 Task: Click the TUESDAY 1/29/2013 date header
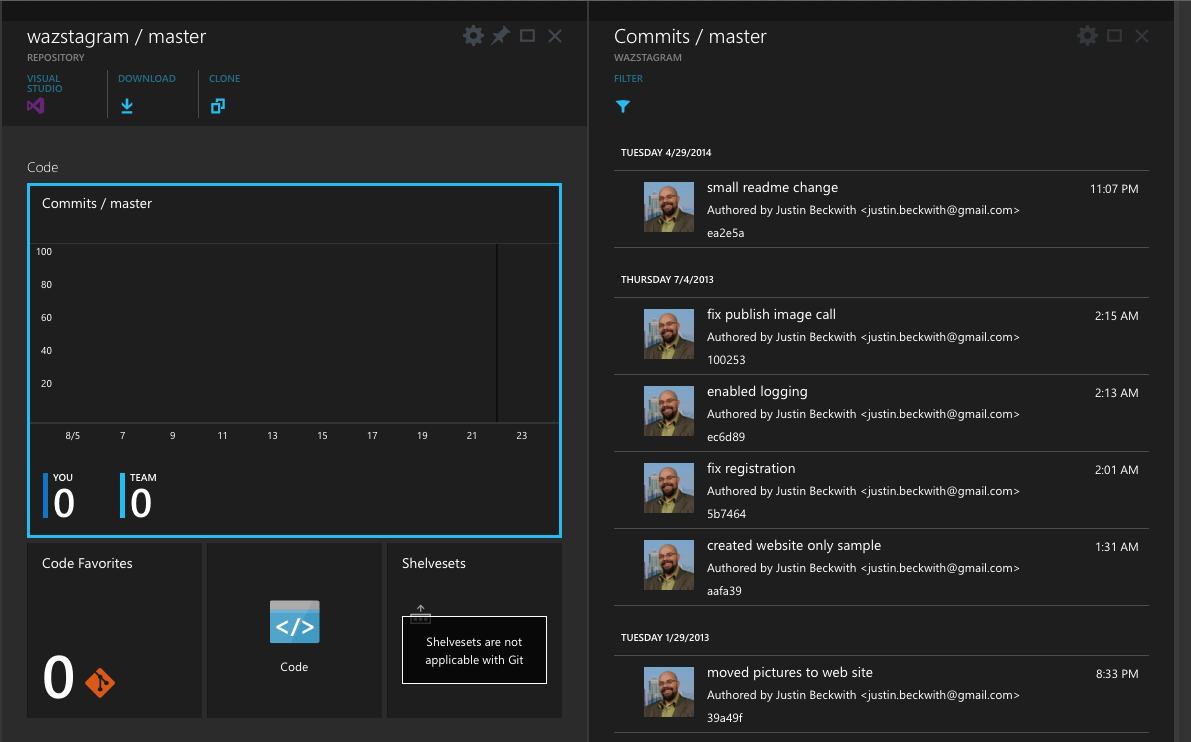665,637
